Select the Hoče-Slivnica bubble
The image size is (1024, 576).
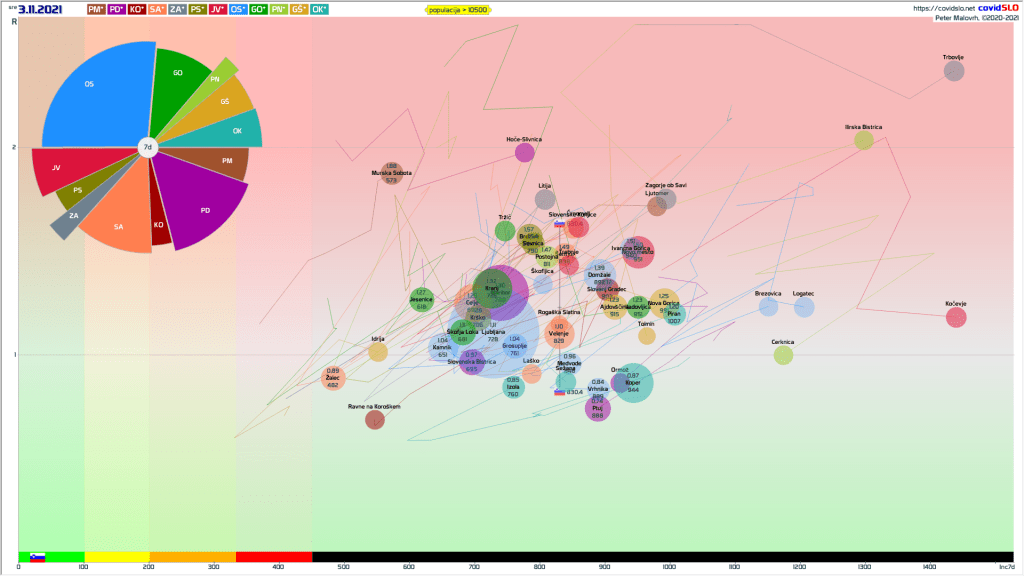point(524,152)
